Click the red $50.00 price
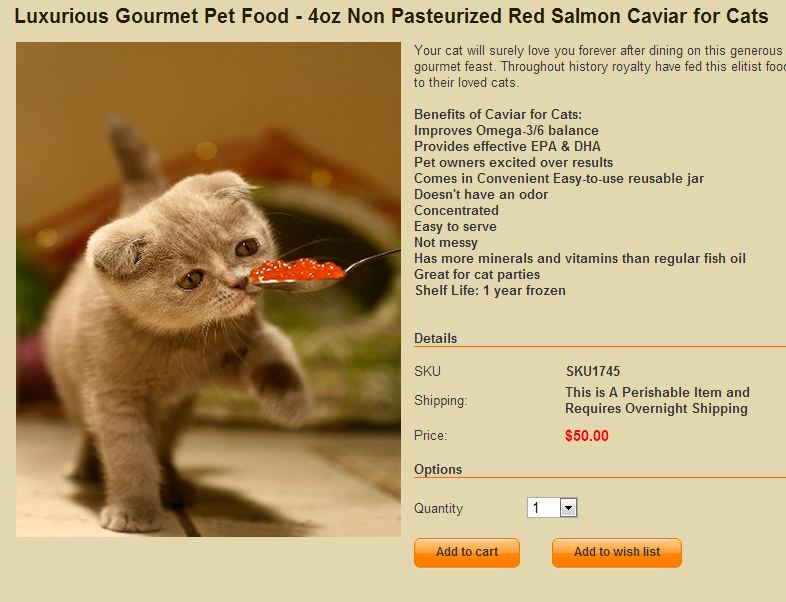The image size is (786, 602). tap(587, 436)
